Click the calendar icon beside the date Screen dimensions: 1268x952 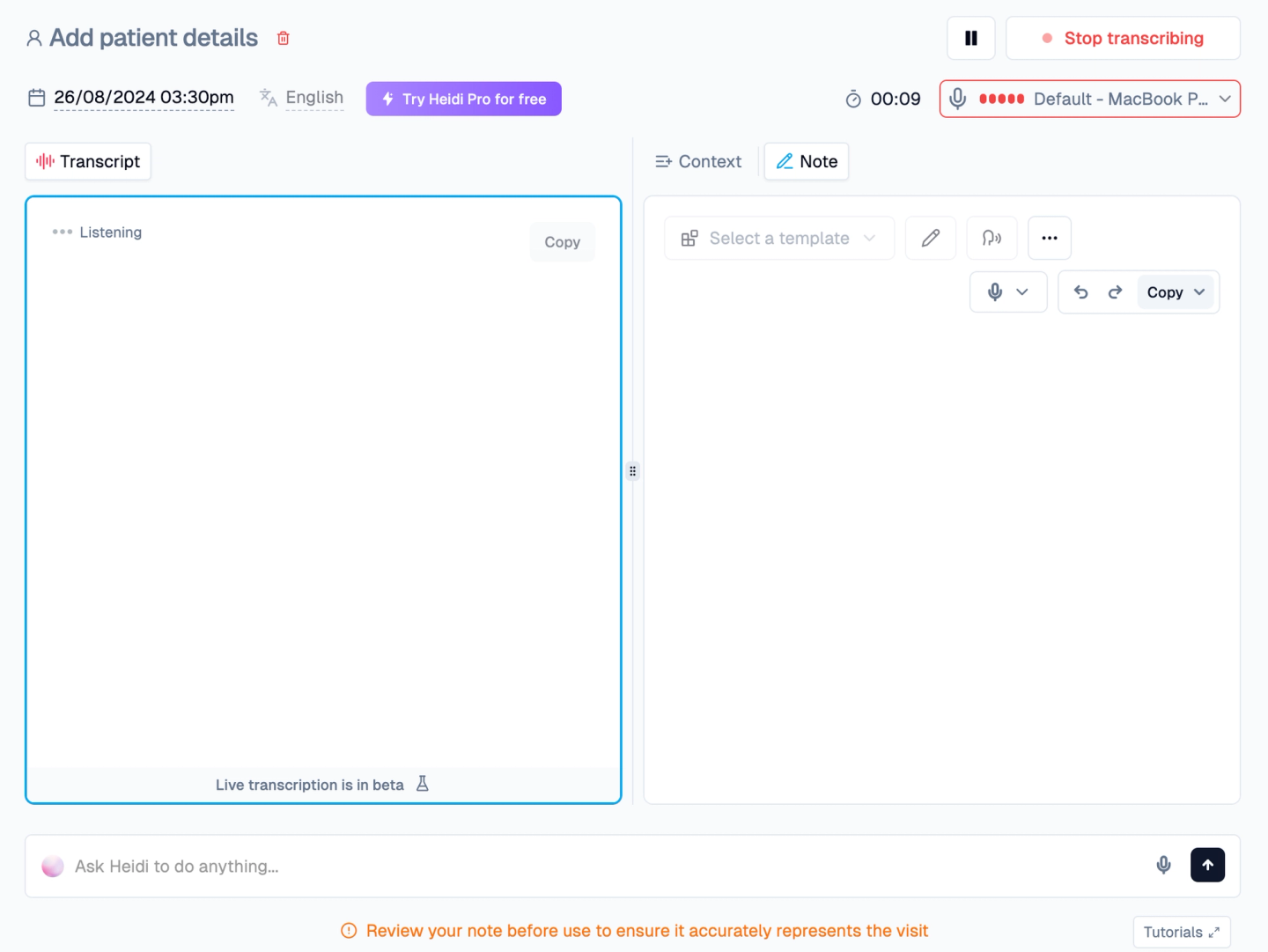[37, 98]
